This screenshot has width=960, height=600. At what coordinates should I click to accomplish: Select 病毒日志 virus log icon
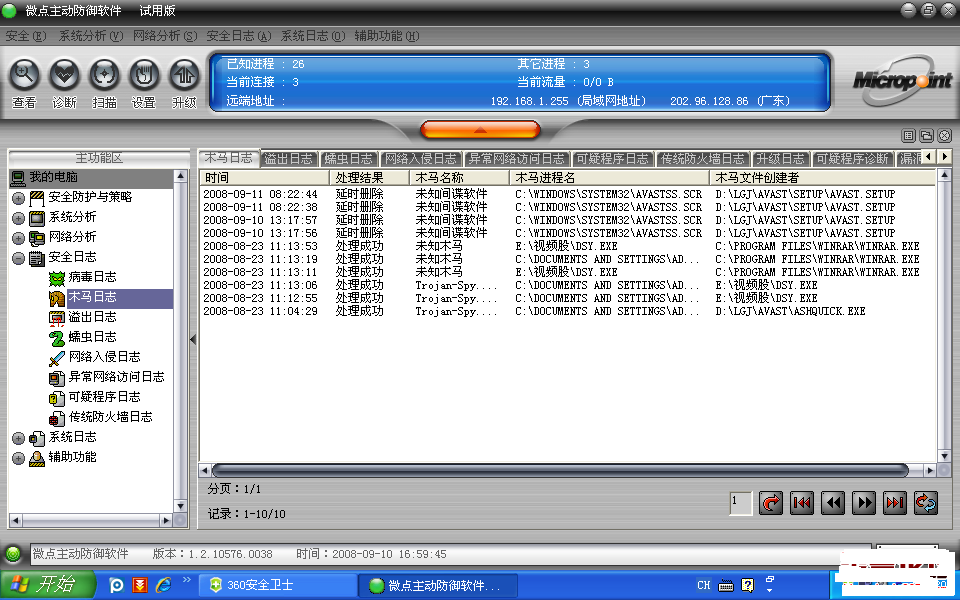tap(57, 278)
